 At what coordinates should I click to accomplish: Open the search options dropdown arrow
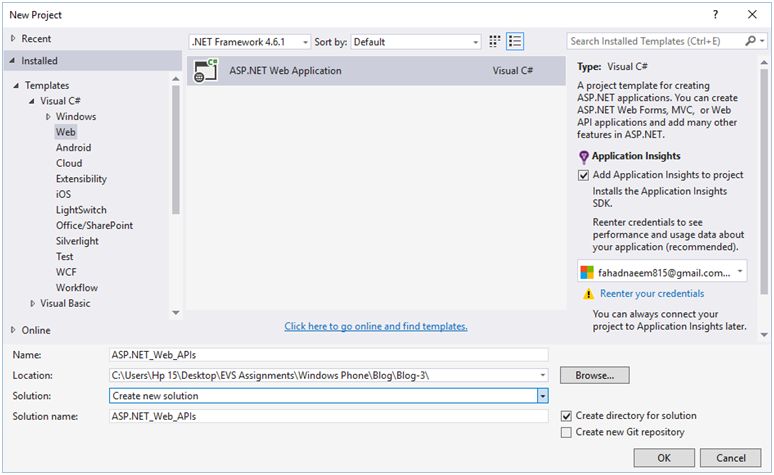pyautogui.click(x=762, y=41)
